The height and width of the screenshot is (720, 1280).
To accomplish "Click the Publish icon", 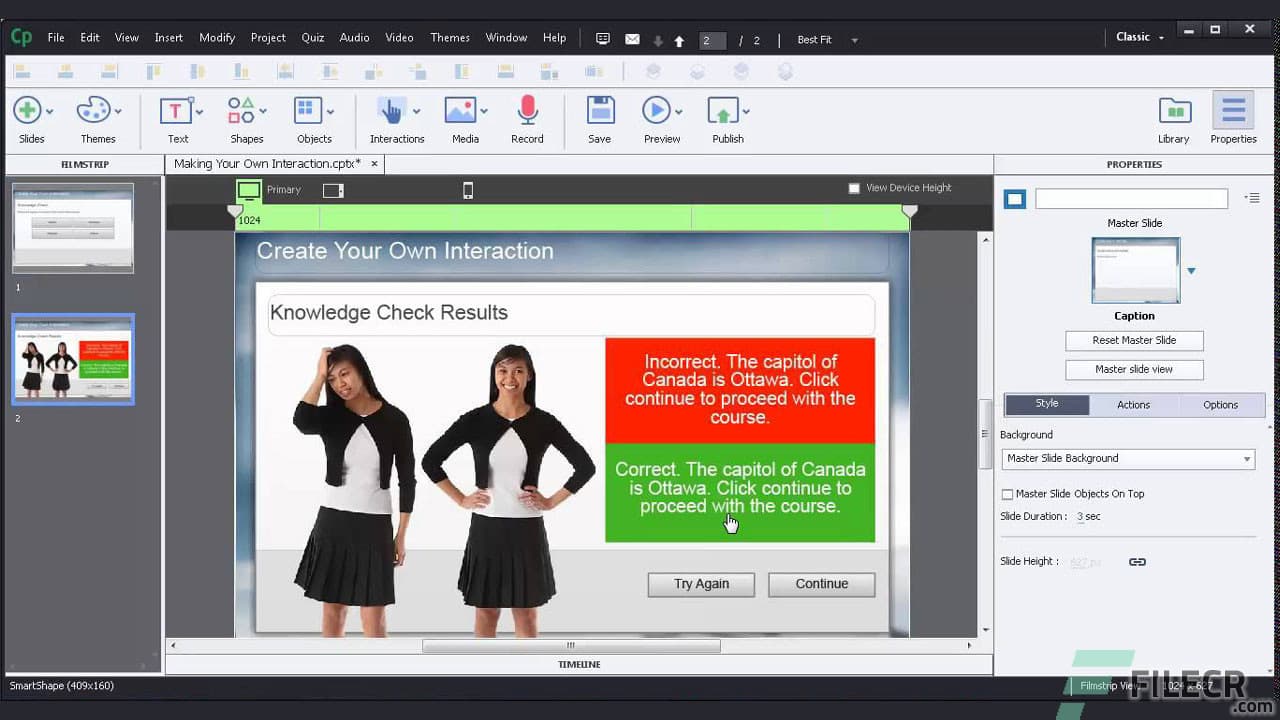I will point(726,113).
